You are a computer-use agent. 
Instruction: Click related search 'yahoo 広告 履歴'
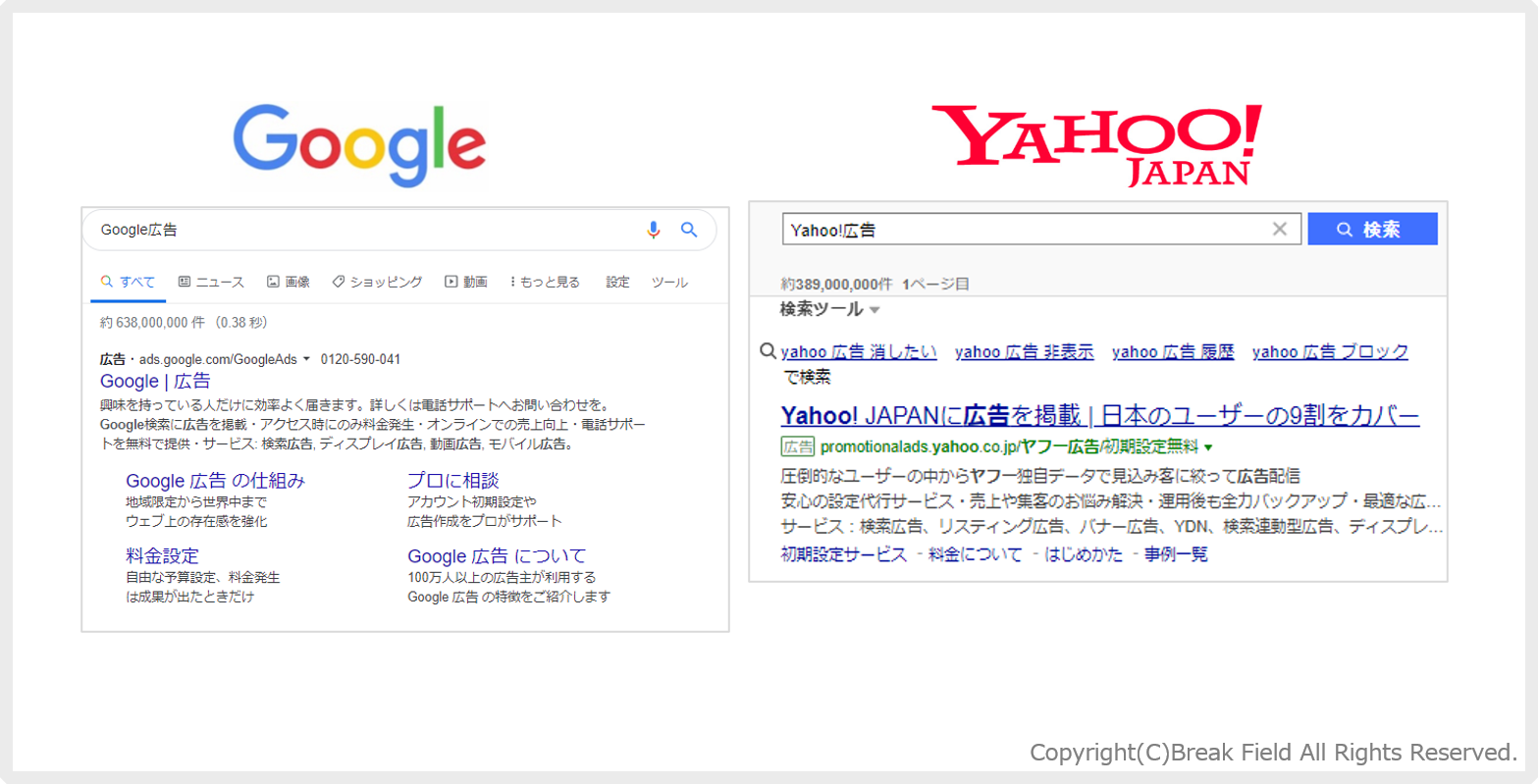[x=1173, y=351]
